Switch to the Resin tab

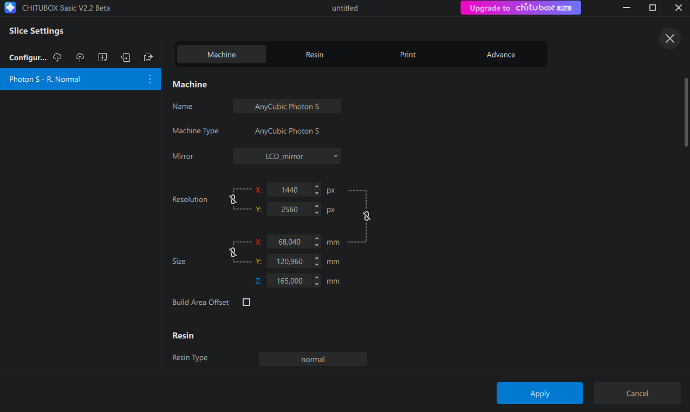tap(314, 54)
